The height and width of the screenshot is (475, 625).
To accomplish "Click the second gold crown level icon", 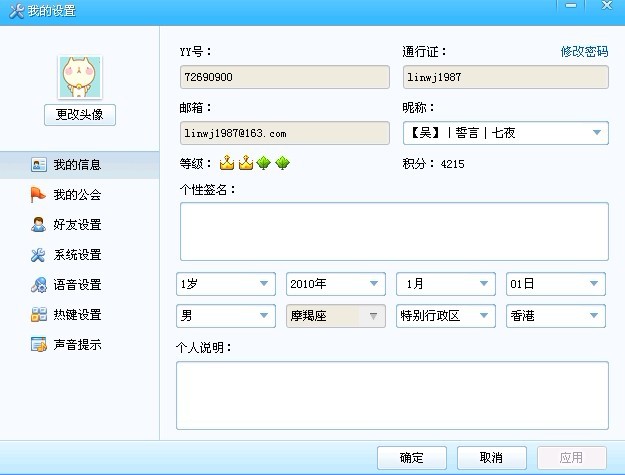I will pyautogui.click(x=246, y=163).
